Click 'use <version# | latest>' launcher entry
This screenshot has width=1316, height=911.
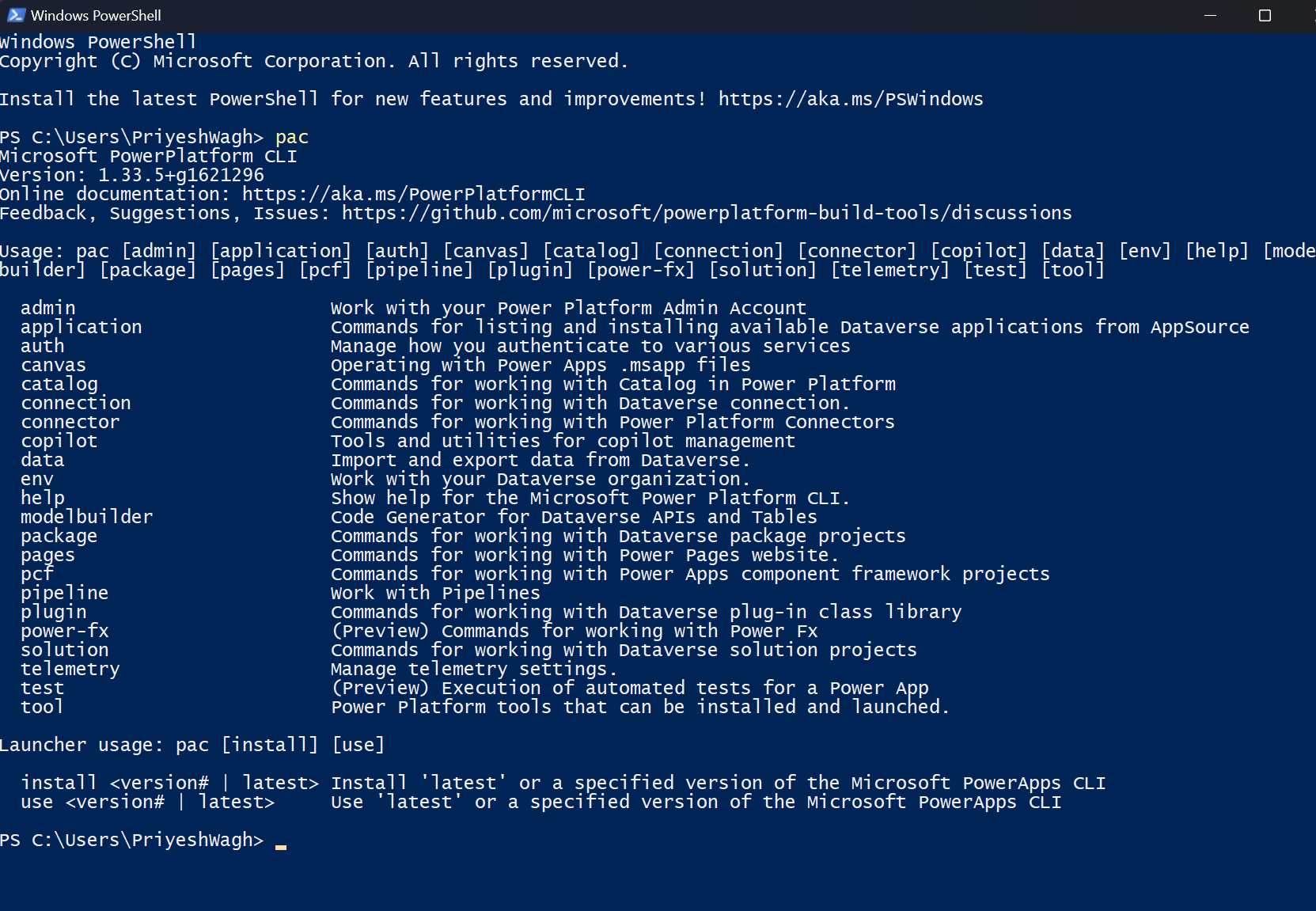pyautogui.click(x=147, y=803)
